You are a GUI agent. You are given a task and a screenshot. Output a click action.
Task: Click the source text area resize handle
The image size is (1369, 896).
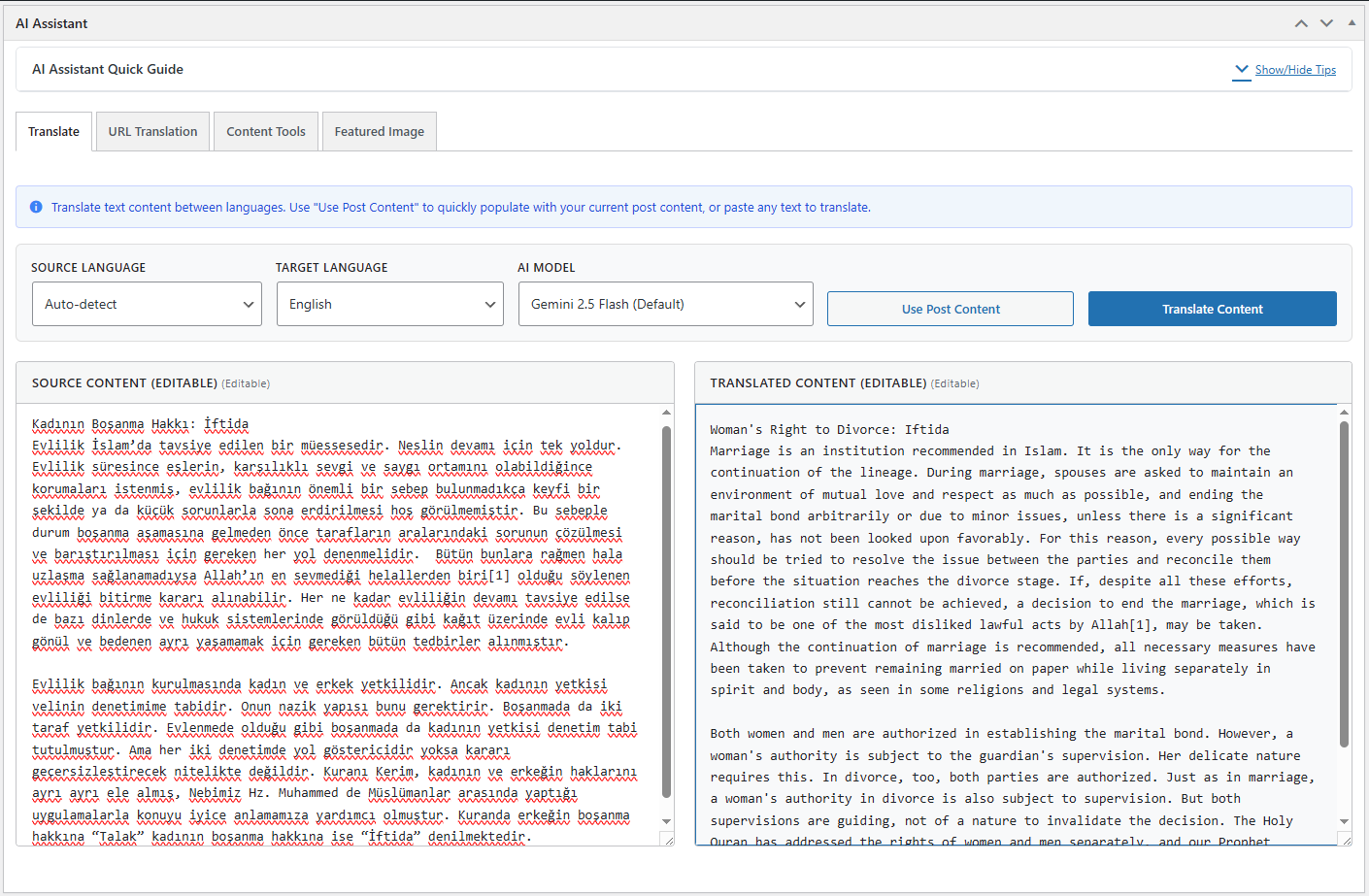pos(667,839)
